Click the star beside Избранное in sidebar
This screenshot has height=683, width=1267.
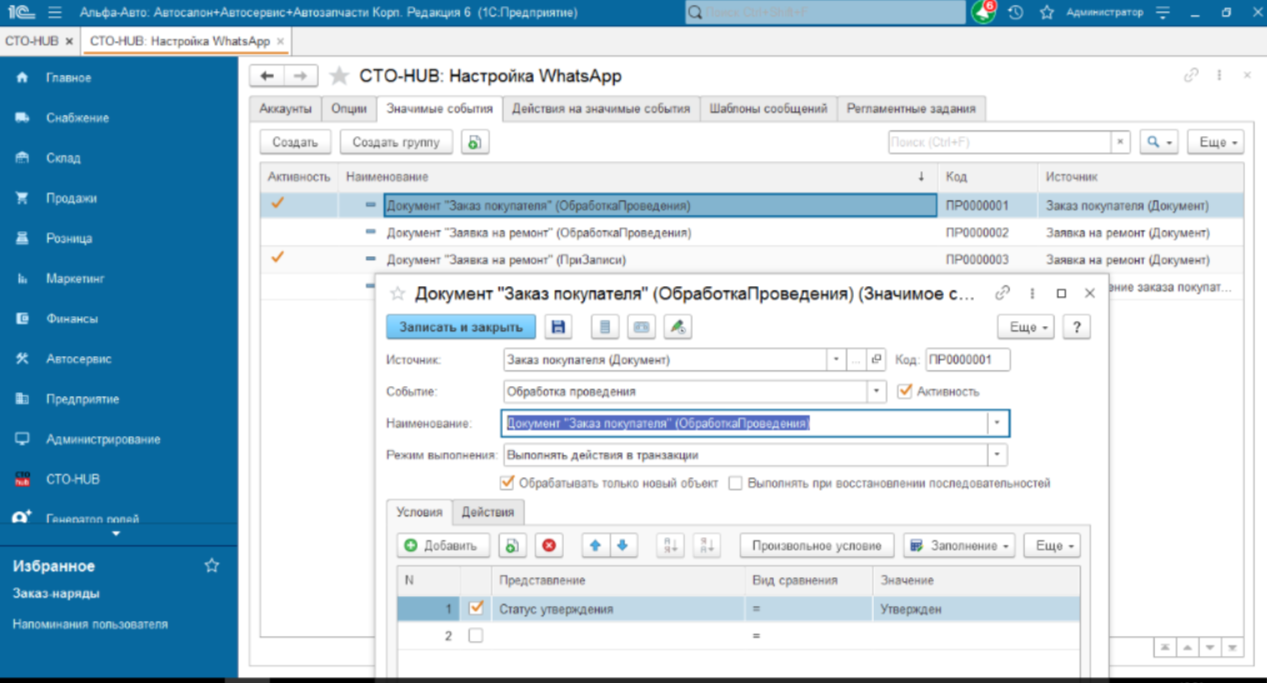click(212, 566)
